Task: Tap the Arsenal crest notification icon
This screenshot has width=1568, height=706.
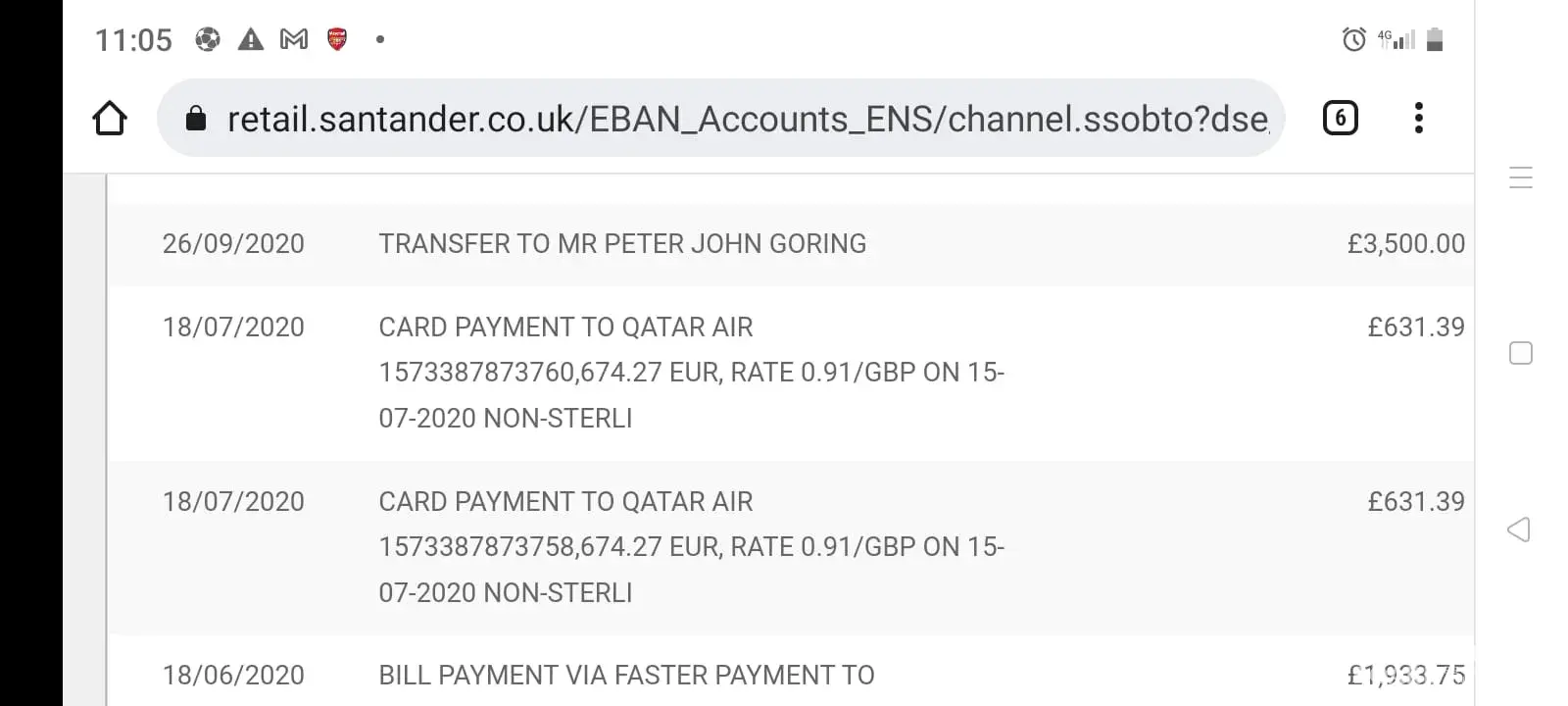Action: click(x=337, y=39)
